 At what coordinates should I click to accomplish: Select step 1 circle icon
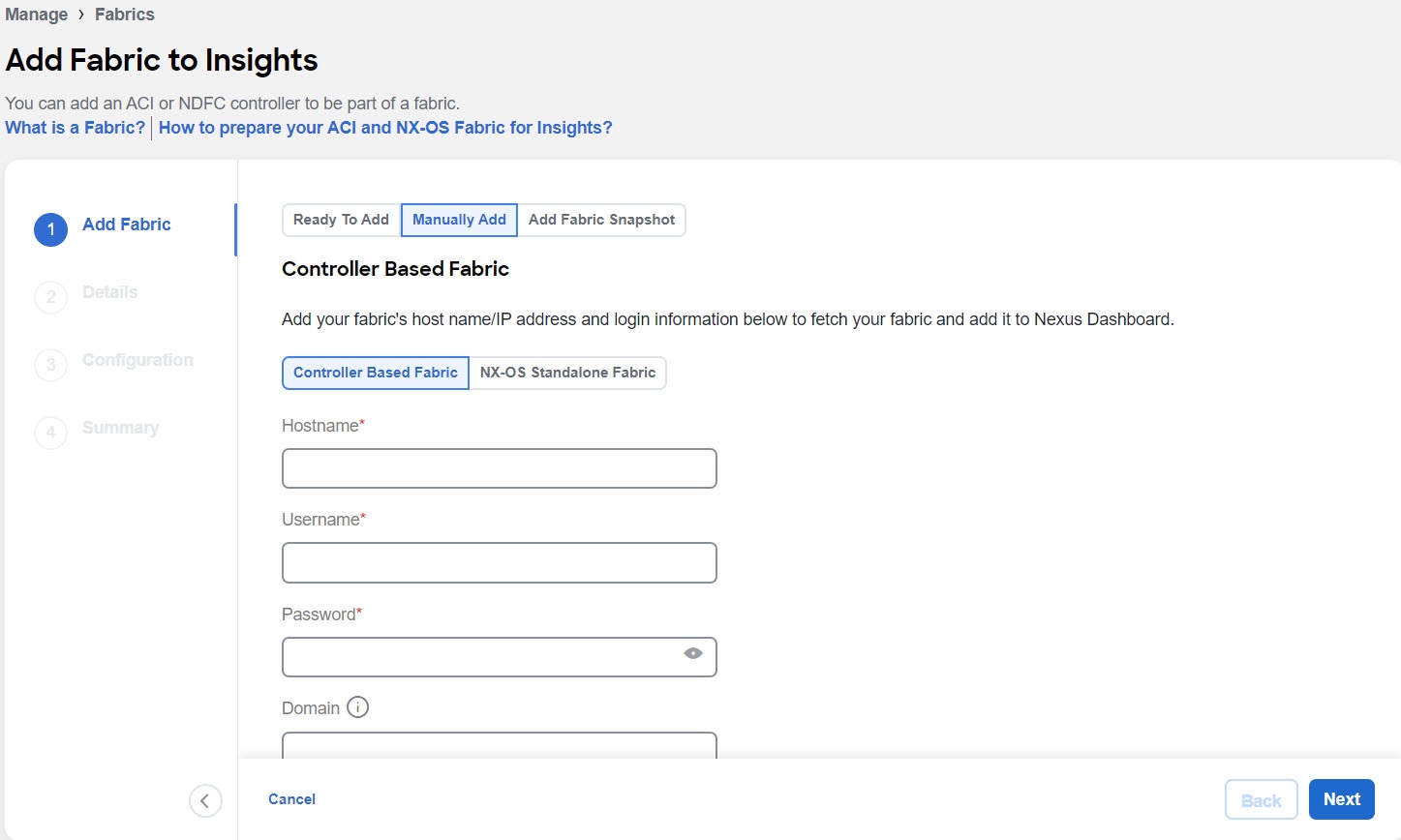coord(51,229)
